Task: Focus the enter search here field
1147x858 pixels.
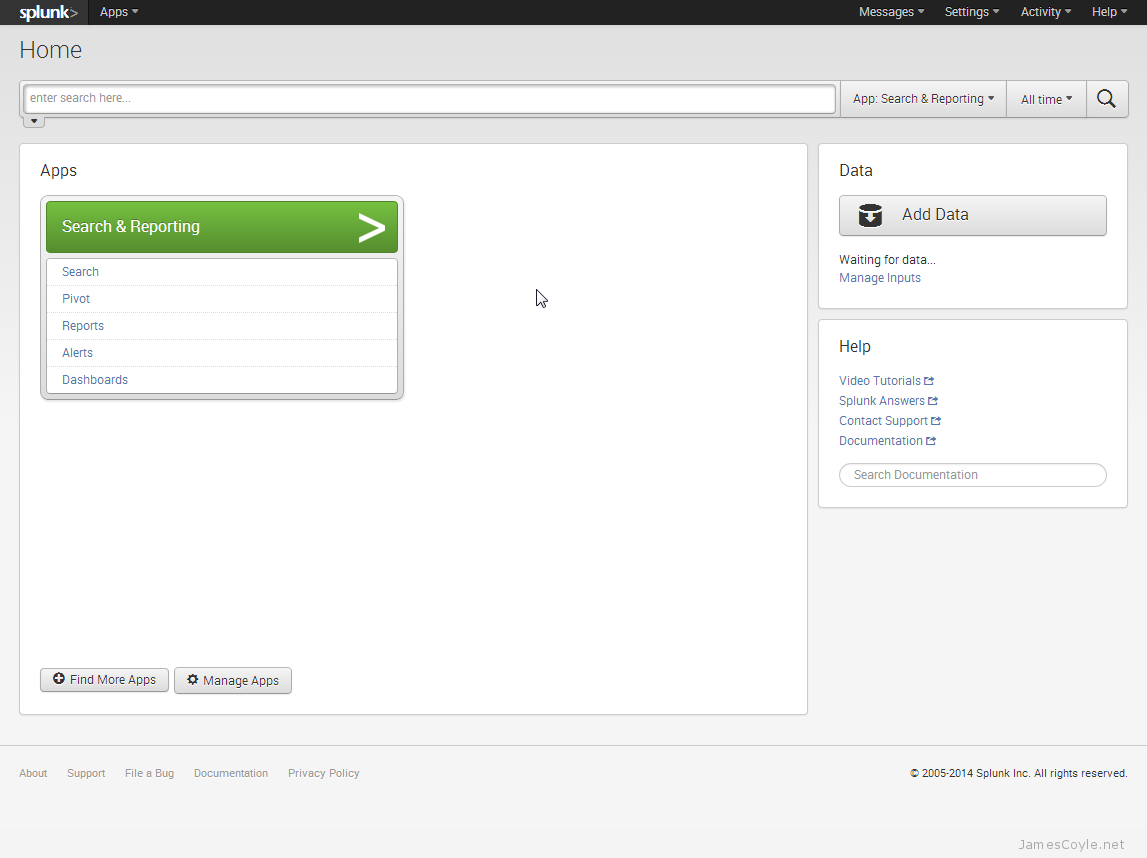Action: click(429, 99)
